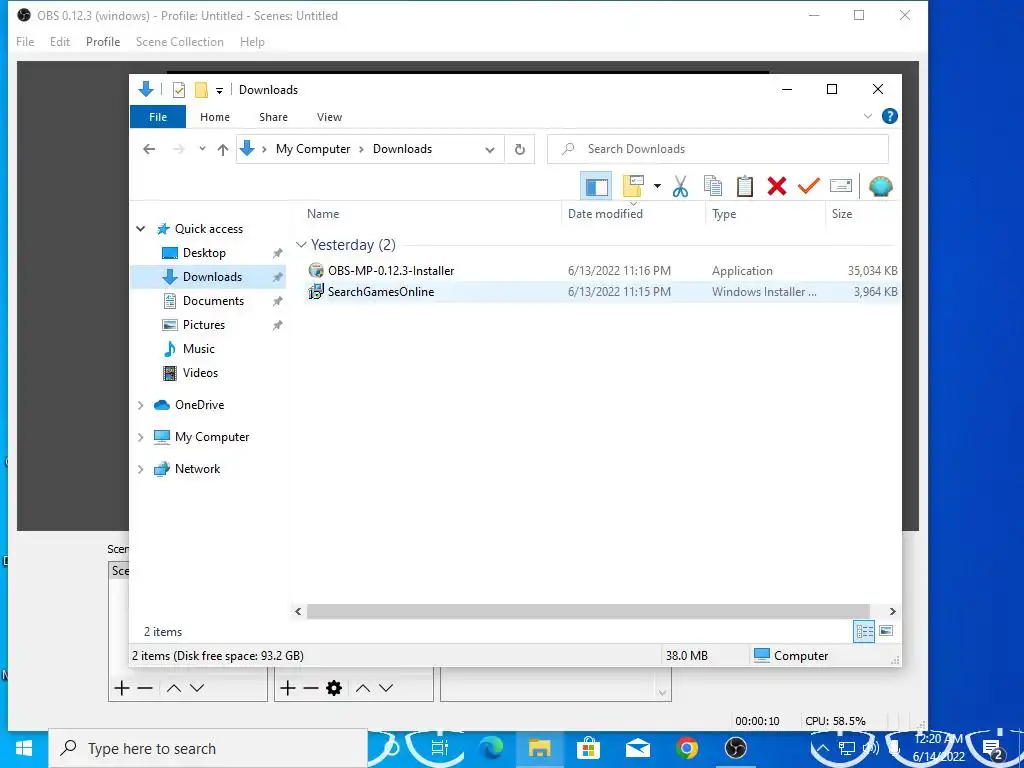Open the Quick Access Toolbar customize arrow

[x=219, y=90]
